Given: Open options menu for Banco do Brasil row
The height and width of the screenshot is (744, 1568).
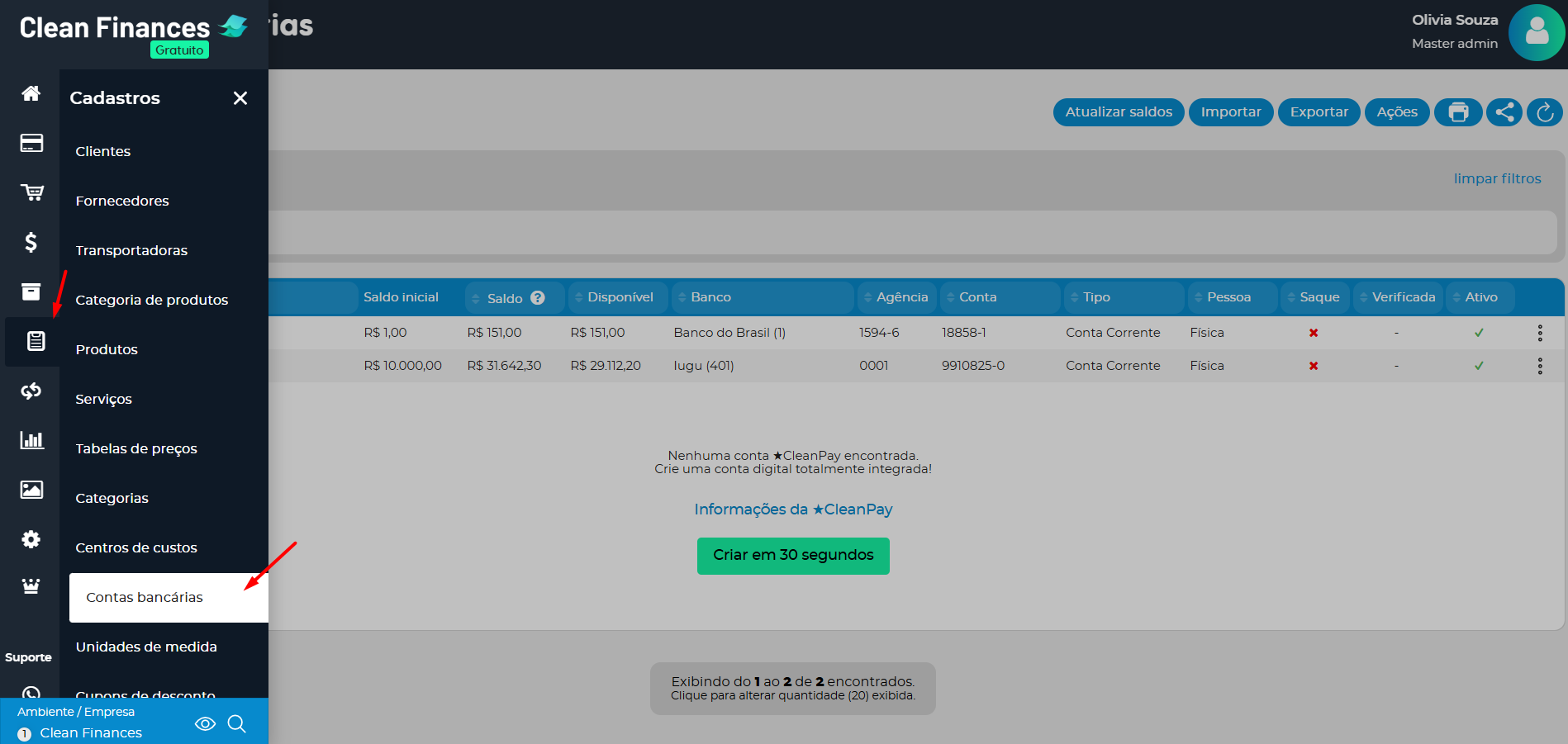Looking at the screenshot, I should (x=1540, y=333).
